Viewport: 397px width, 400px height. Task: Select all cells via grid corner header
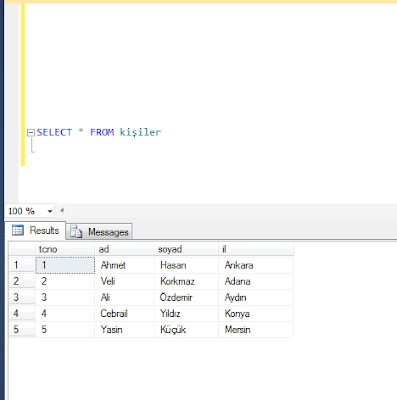[x=22, y=249]
